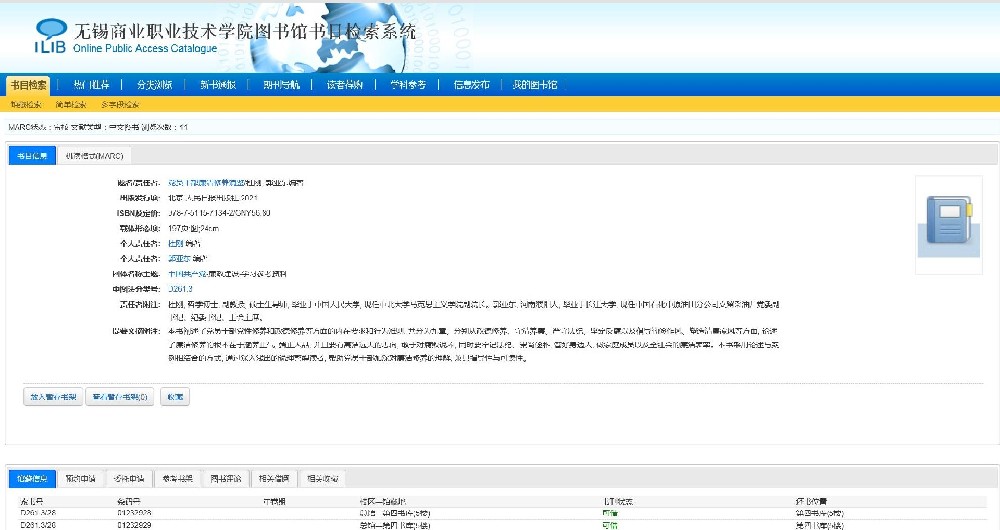This screenshot has width=1000, height=530.
Task: Open the 图书评论 tab
Action: point(227,478)
